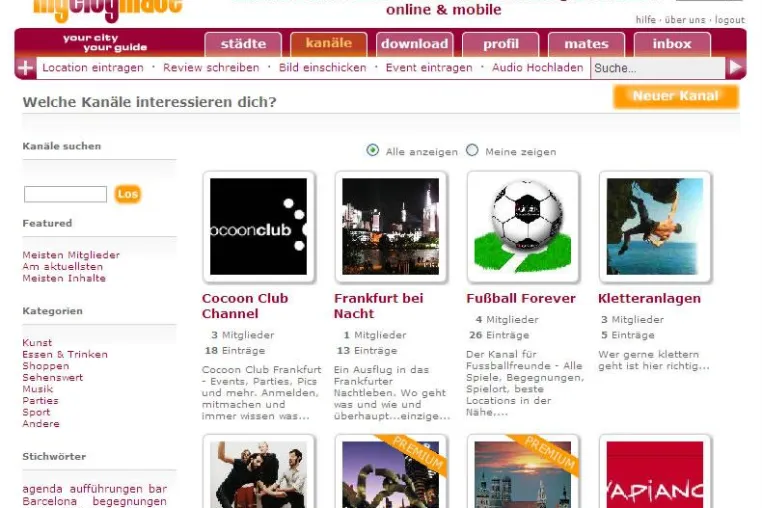Open the rock climber channel thumbnail
Screen dimensions: 762x508
pos(655,227)
